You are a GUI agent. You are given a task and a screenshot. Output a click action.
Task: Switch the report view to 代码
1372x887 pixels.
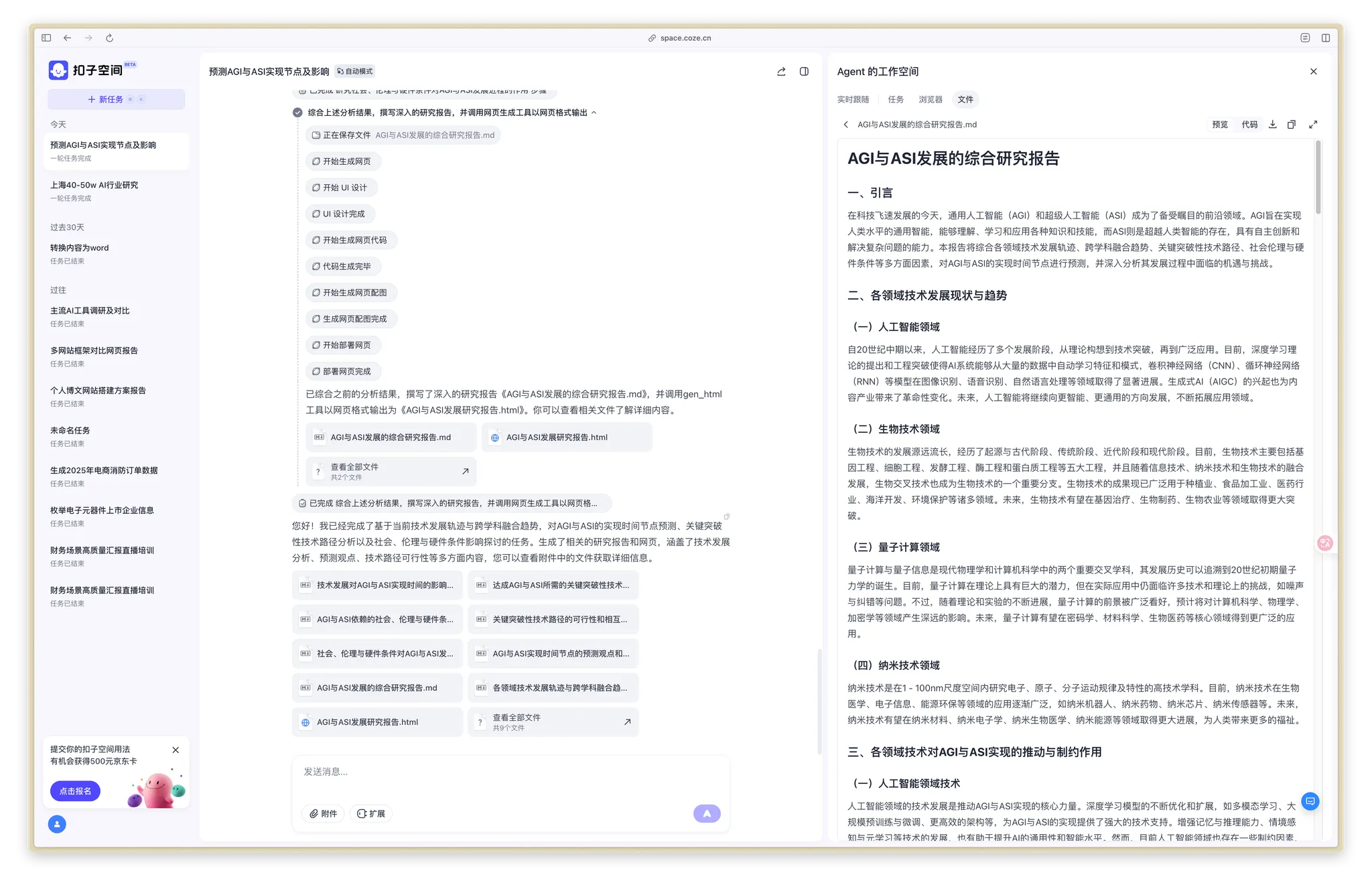coord(1249,124)
